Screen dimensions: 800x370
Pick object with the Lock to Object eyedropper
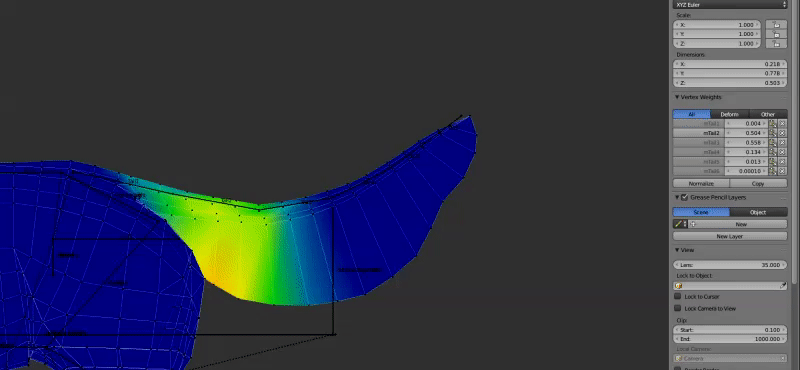click(783, 286)
